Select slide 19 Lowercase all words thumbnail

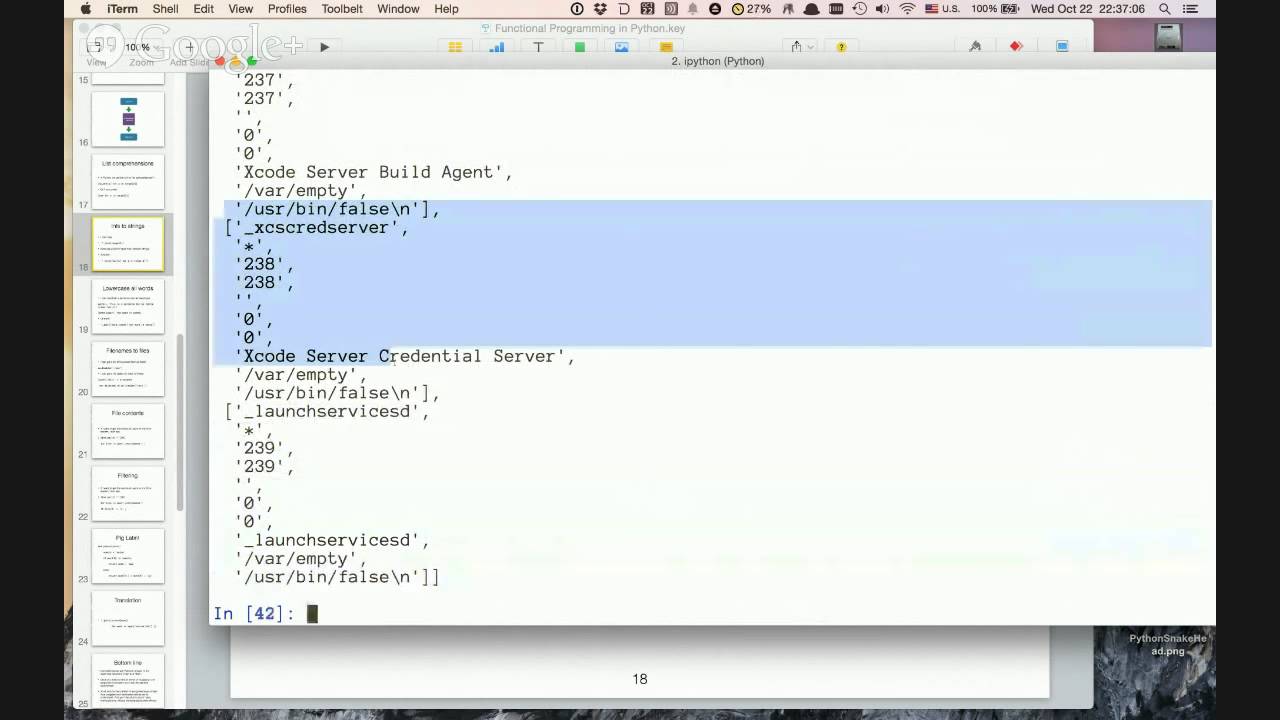click(x=128, y=306)
